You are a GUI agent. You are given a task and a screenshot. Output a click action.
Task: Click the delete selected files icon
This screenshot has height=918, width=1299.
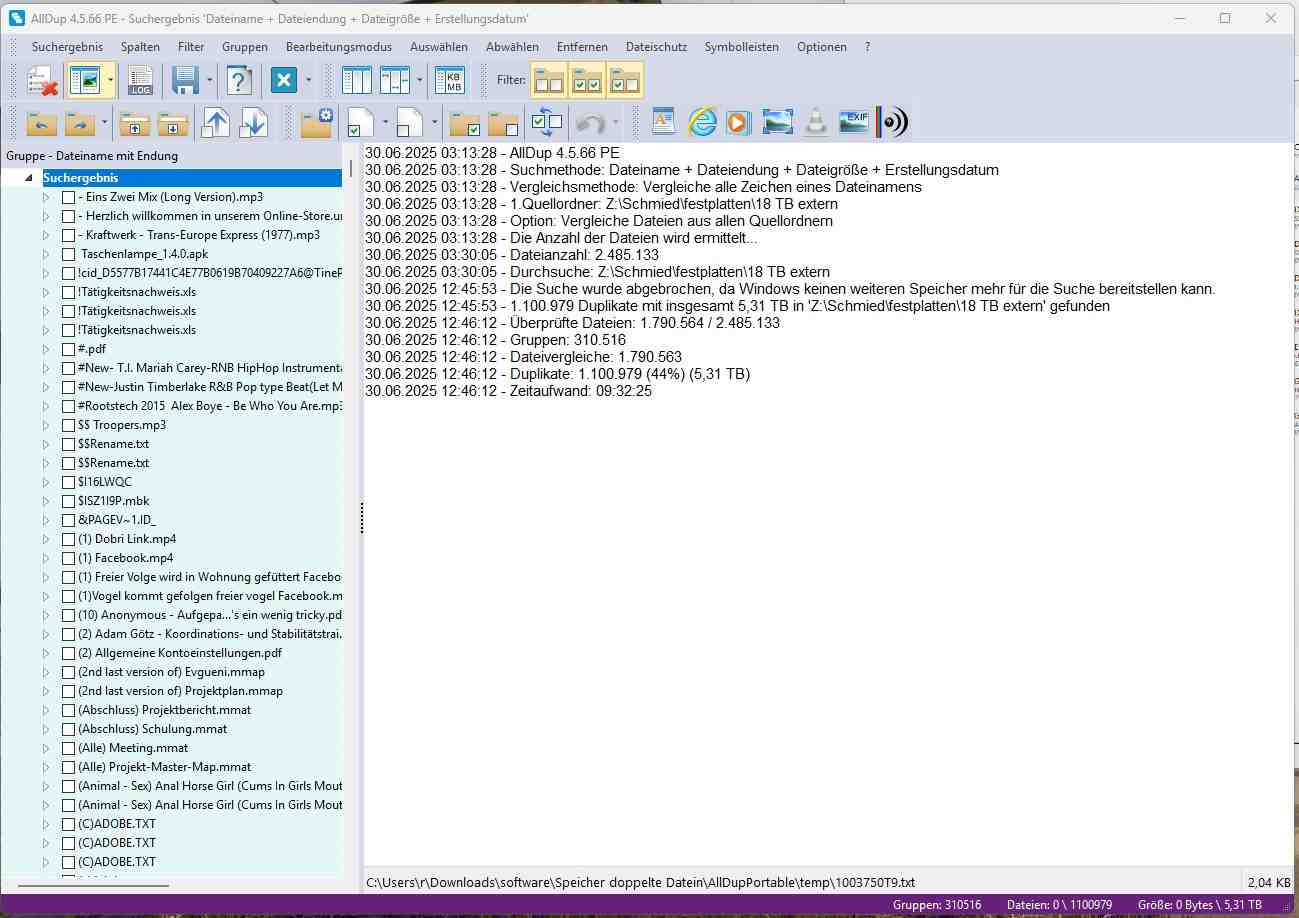[41, 81]
